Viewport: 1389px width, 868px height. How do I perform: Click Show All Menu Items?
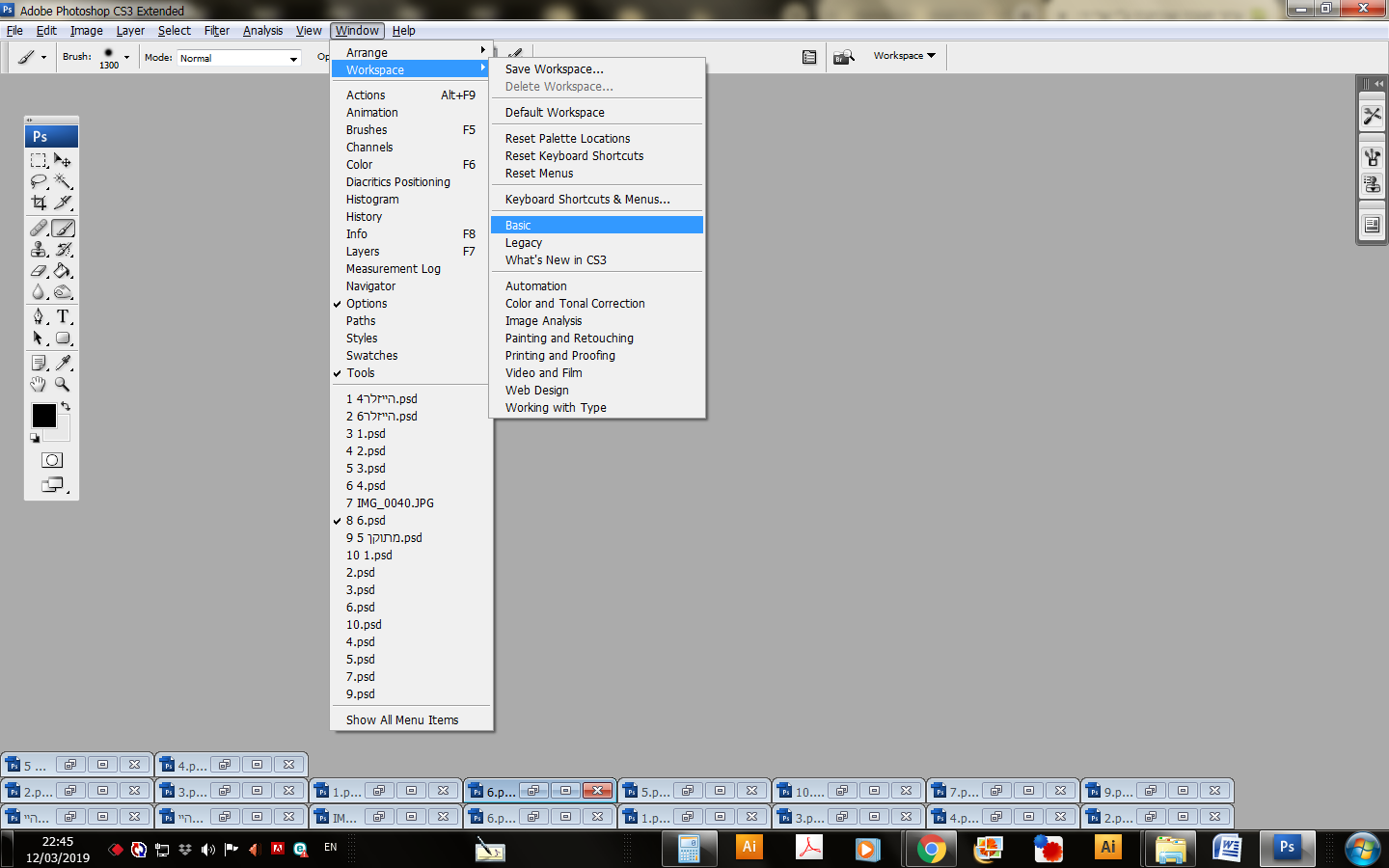point(412,720)
